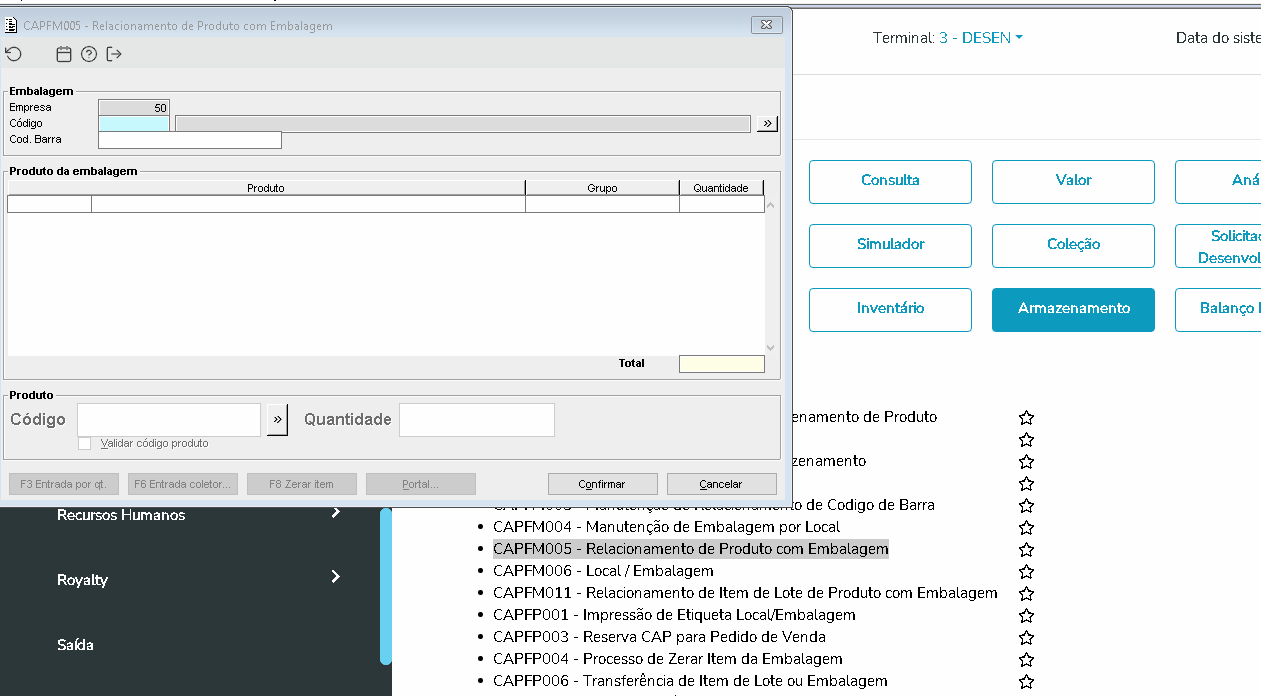Open Saída in the sidebar menu

pos(75,645)
